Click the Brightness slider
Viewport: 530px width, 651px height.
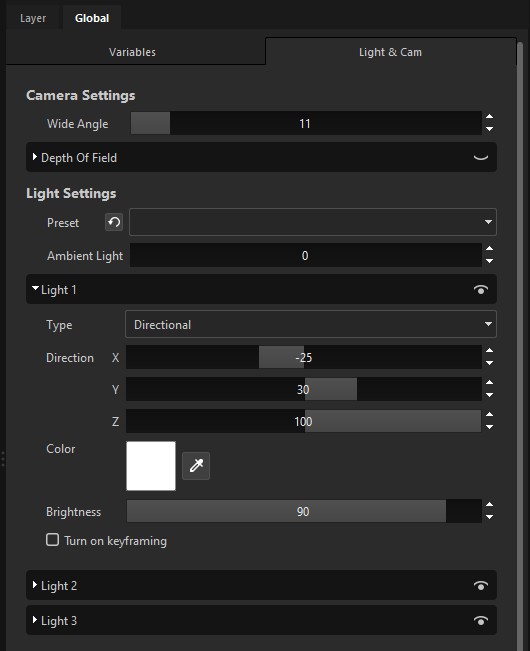304,511
